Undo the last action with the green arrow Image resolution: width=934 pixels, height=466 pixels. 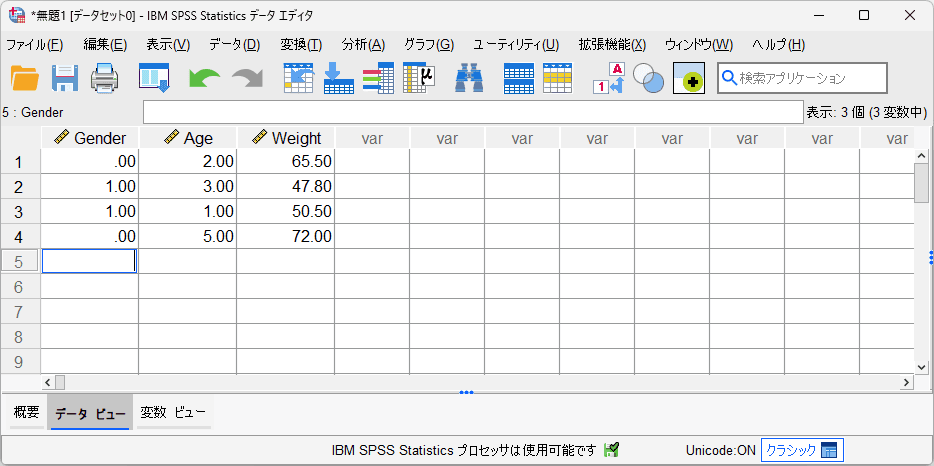(x=204, y=78)
